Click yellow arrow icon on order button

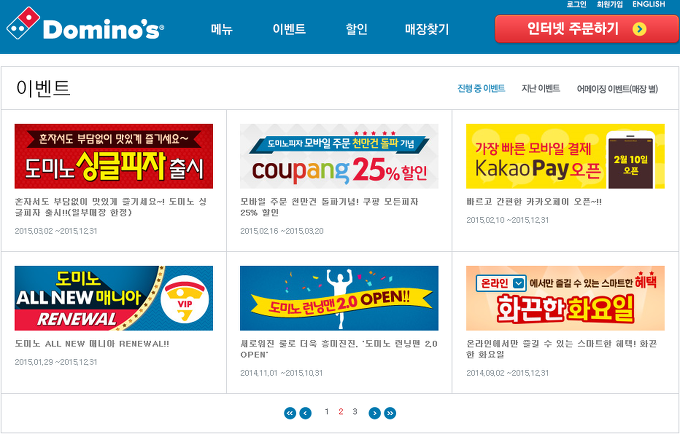click(x=639, y=29)
